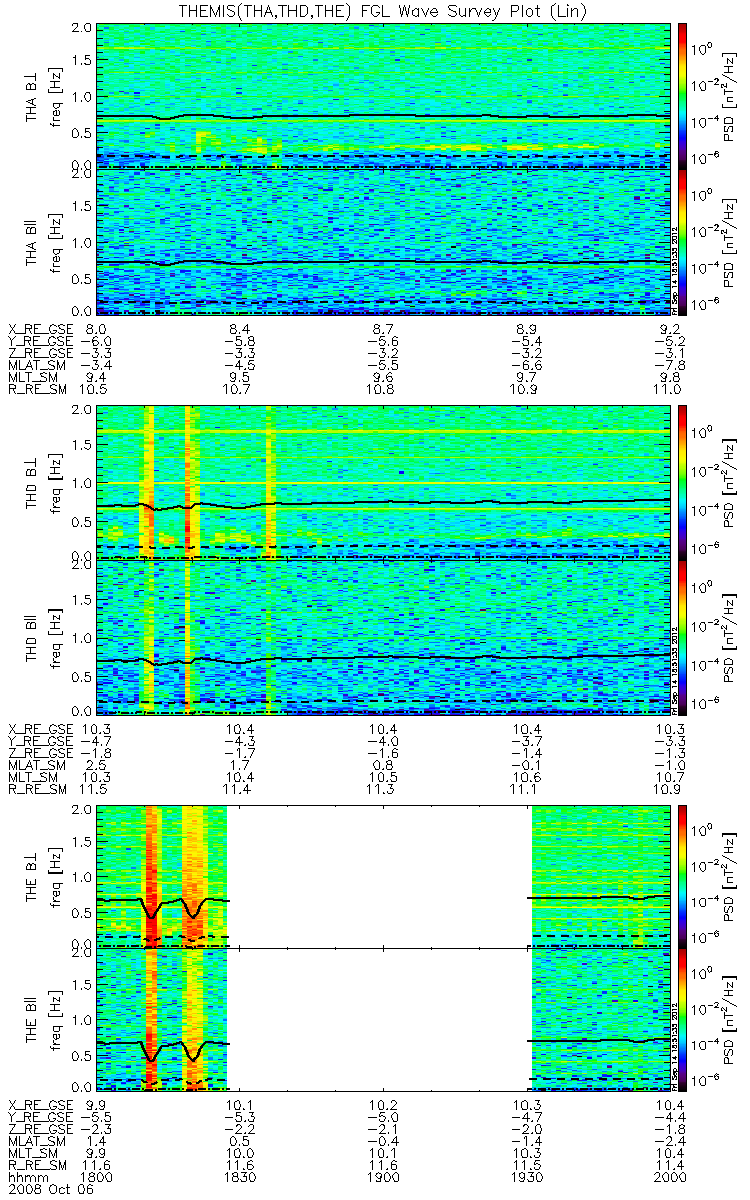Viewport: 750px width, 1200px height.
Task: Click the R_RE_SM value '10.7' under THA
Action: pyautogui.click(x=240, y=389)
